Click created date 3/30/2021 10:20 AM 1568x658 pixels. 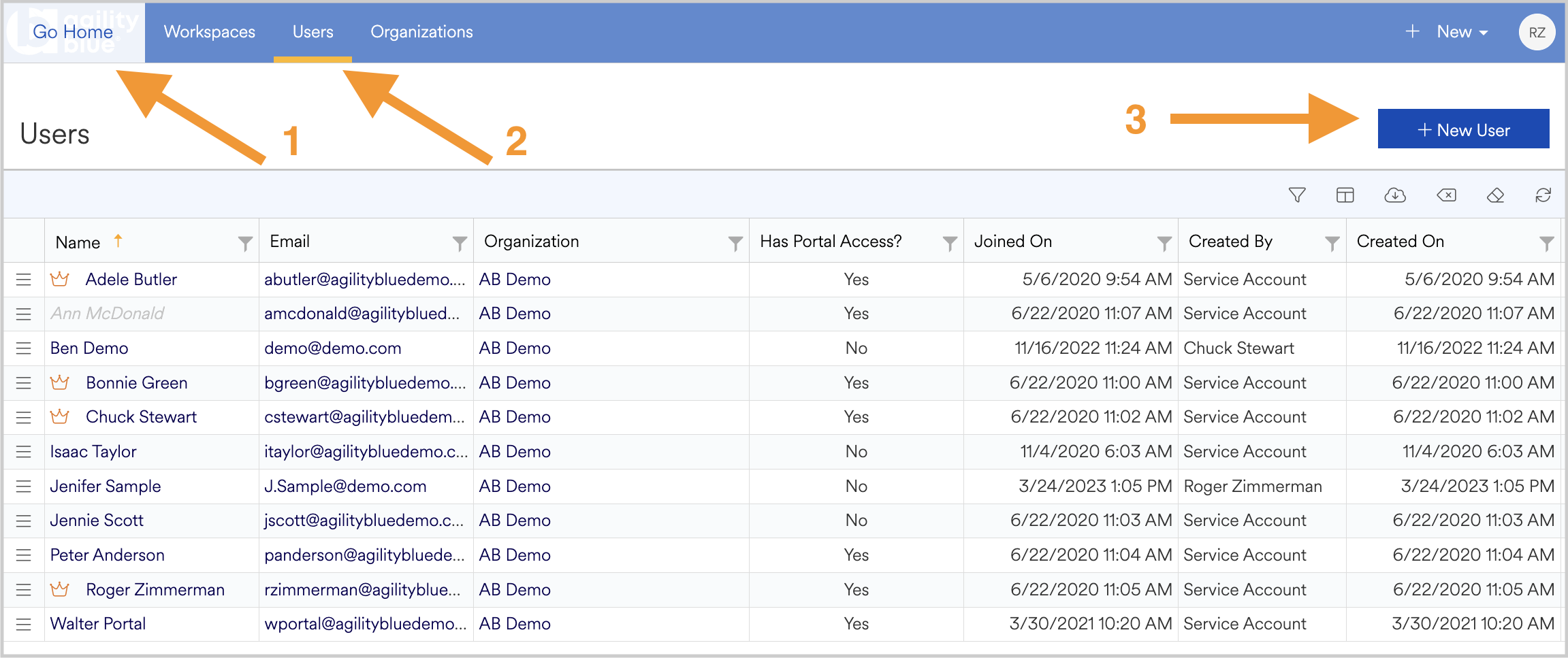click(x=1473, y=624)
